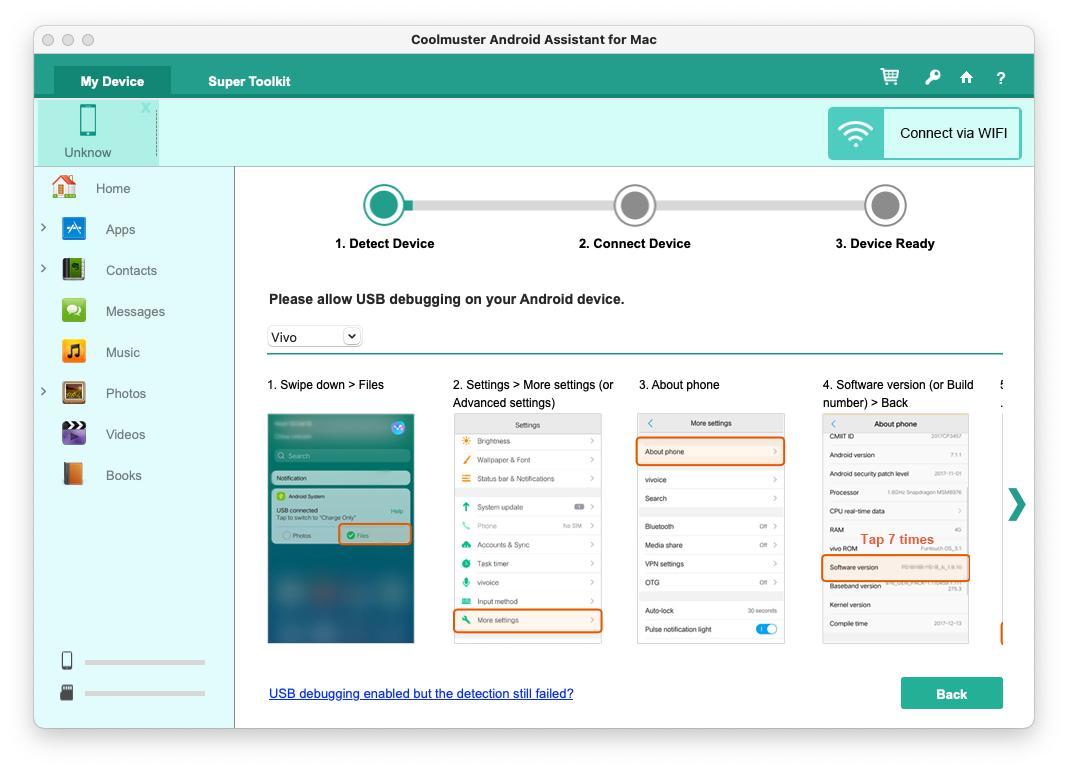Open the Messages sidebar item
1068x770 pixels.
point(136,311)
